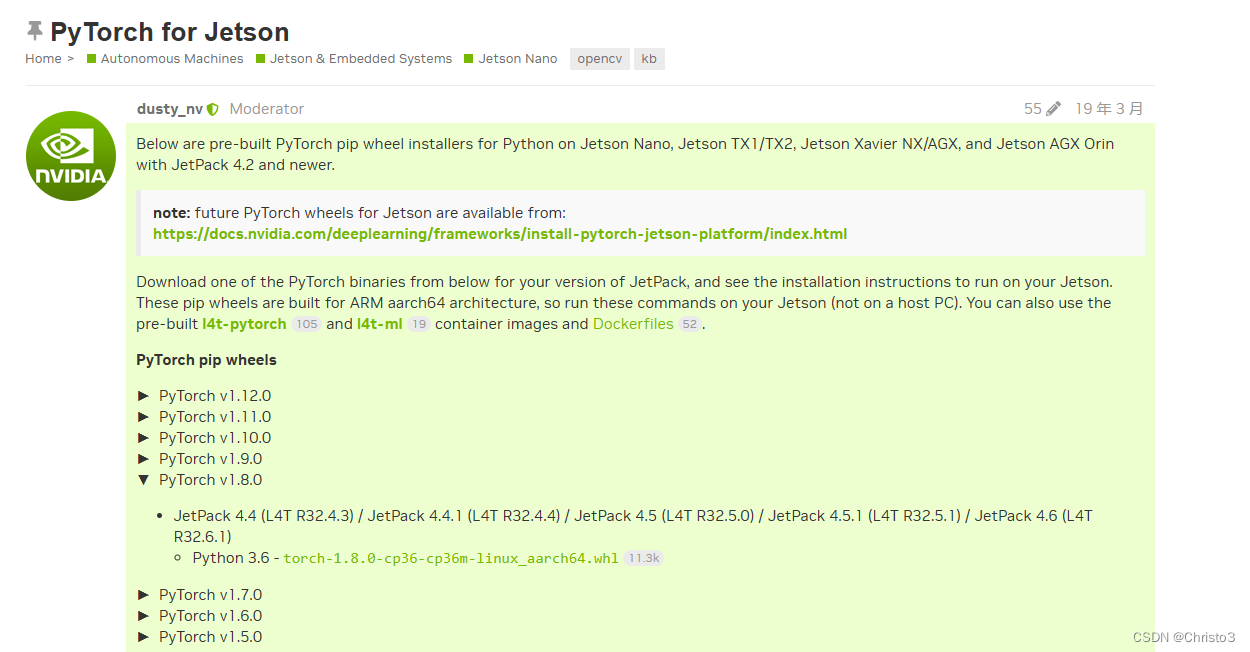
Task: Click the 19 click-count badge after l4t-ml
Action: (418, 324)
